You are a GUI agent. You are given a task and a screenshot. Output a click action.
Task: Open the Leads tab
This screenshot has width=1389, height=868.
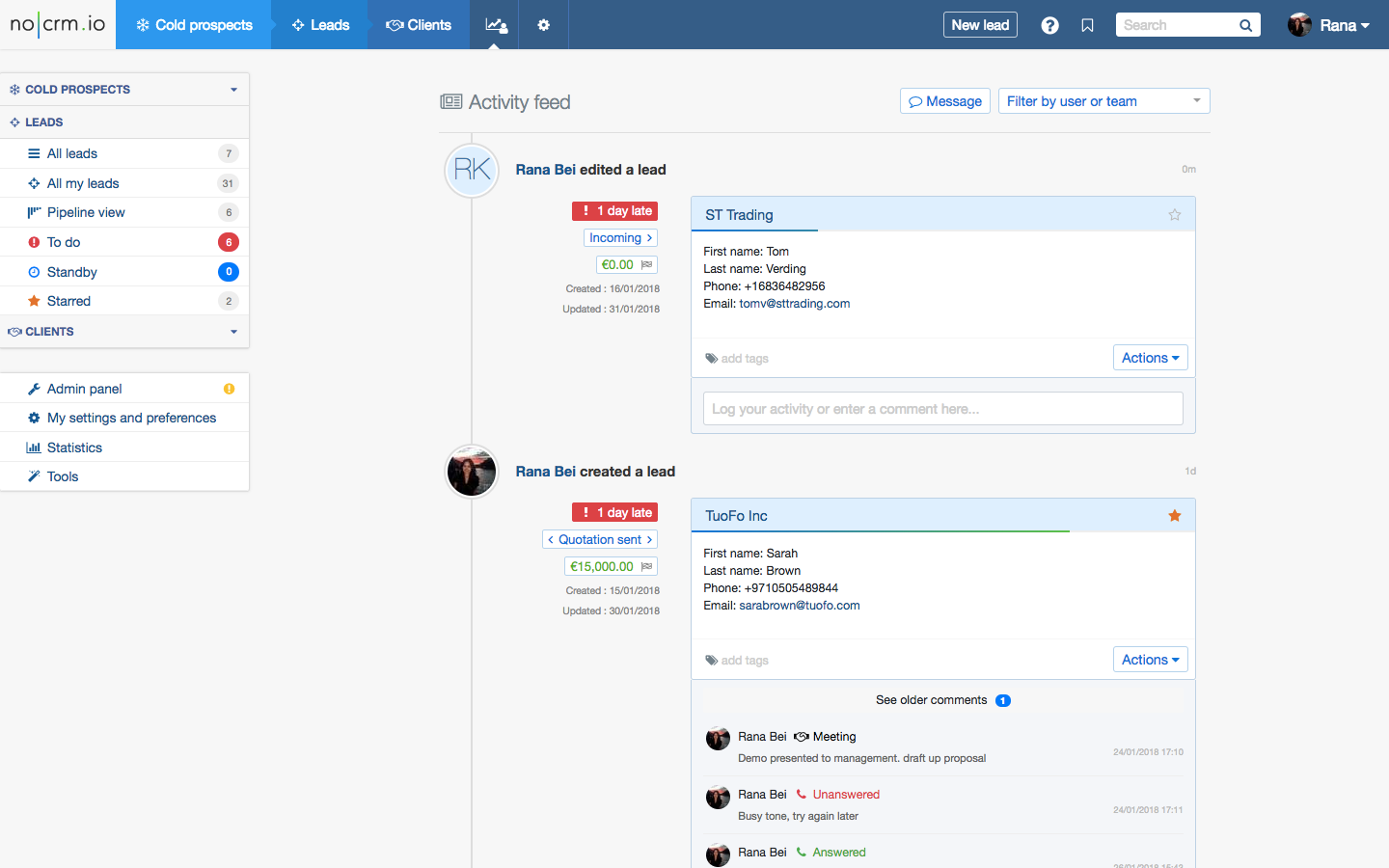tap(320, 25)
